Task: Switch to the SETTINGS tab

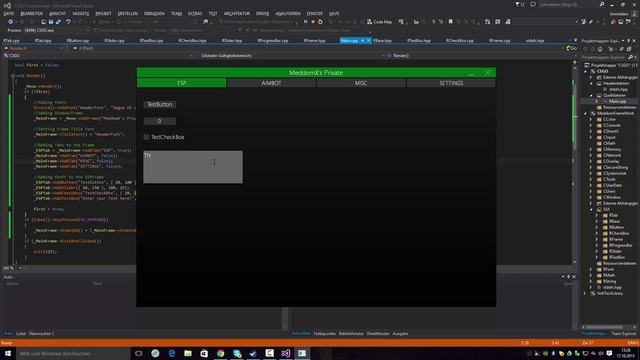Action: tap(451, 83)
